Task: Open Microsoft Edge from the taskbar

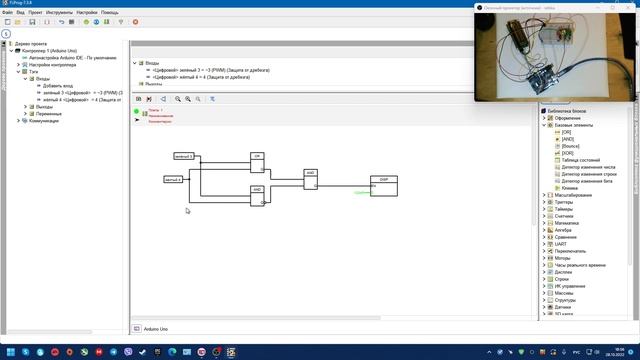Action: 172,352
